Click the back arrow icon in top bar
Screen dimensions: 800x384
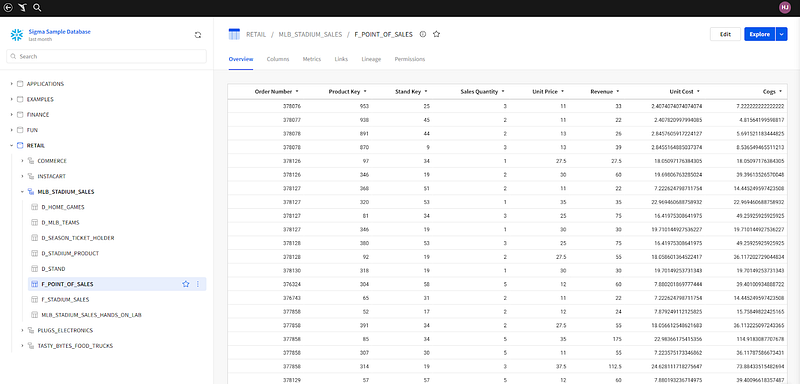click(x=8, y=7)
